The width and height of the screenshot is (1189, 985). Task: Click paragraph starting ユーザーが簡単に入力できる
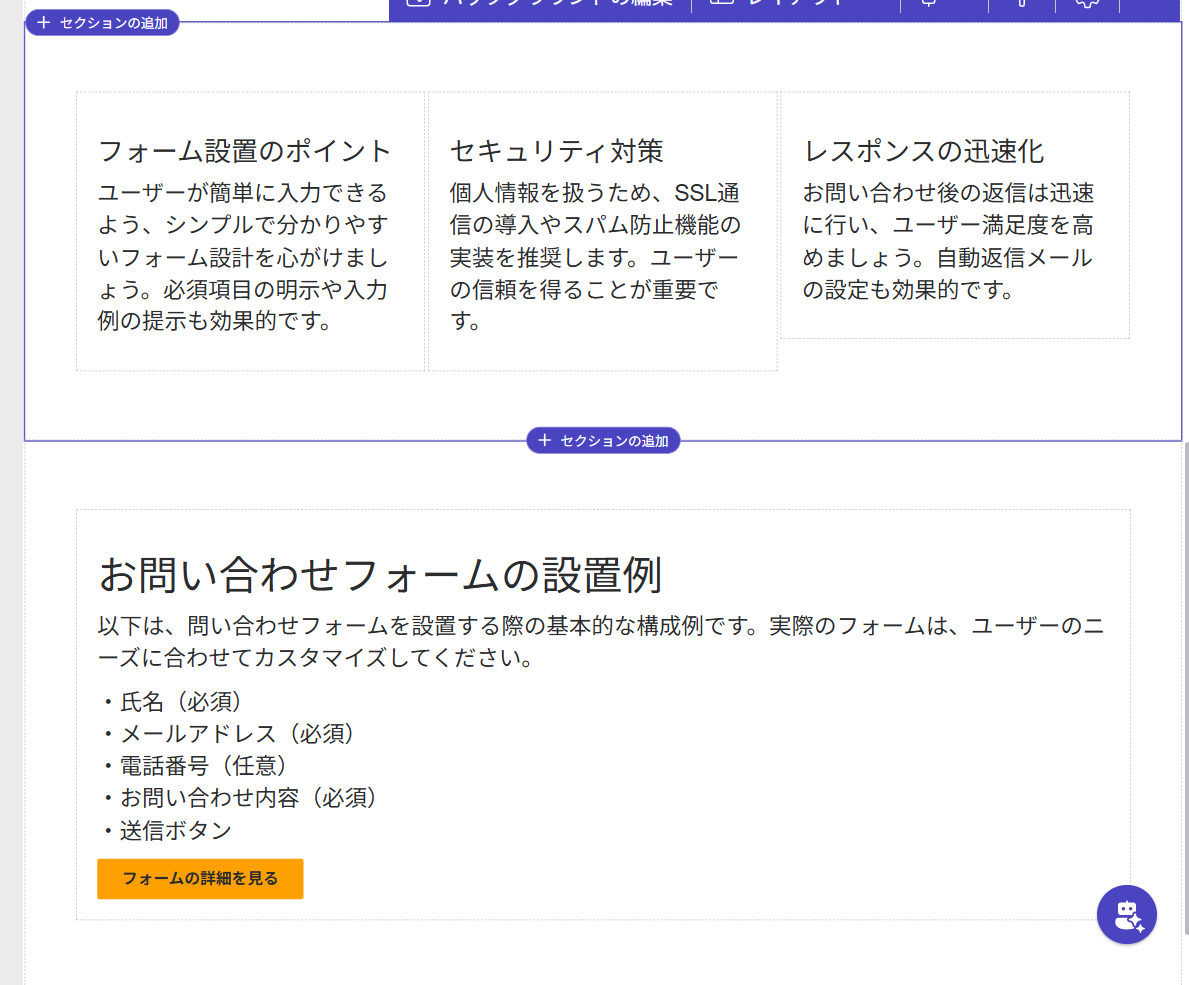[x=243, y=257]
